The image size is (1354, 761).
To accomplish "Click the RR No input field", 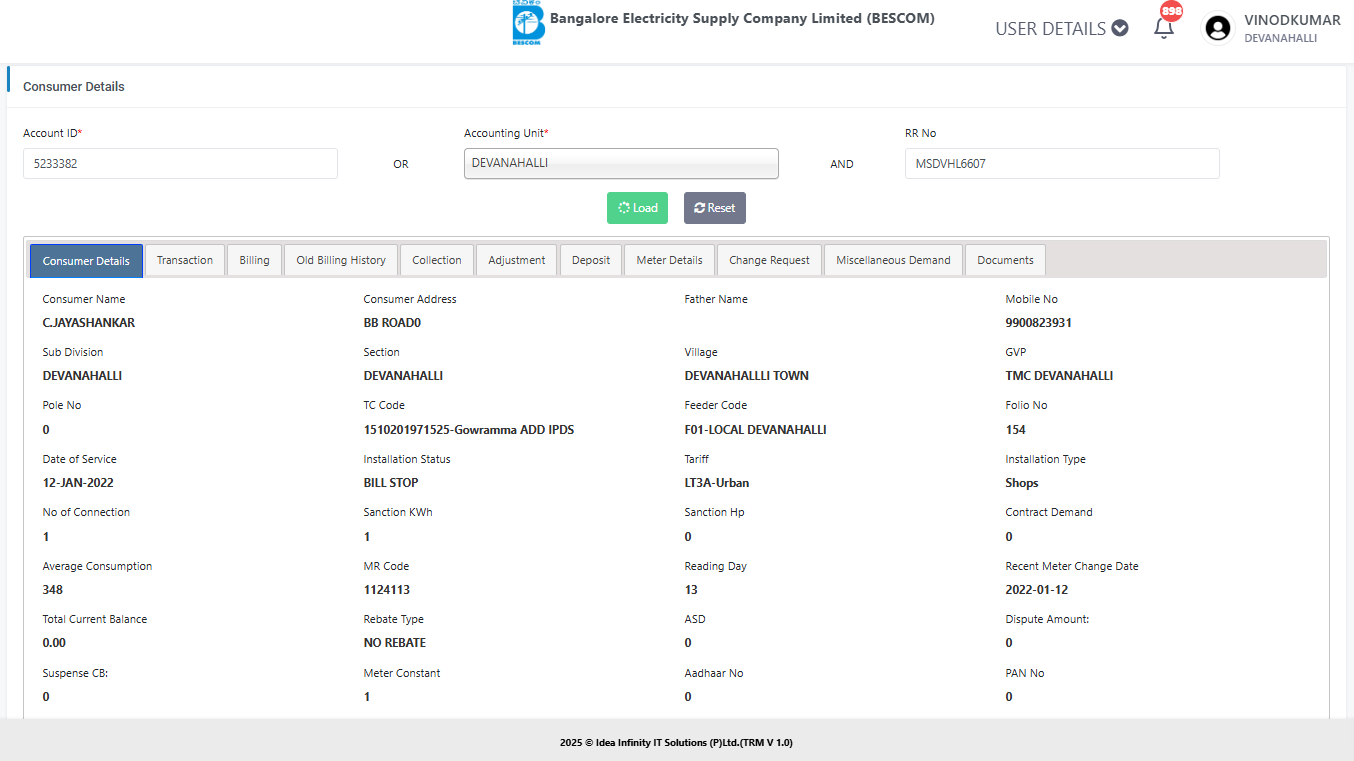I will coord(1062,163).
